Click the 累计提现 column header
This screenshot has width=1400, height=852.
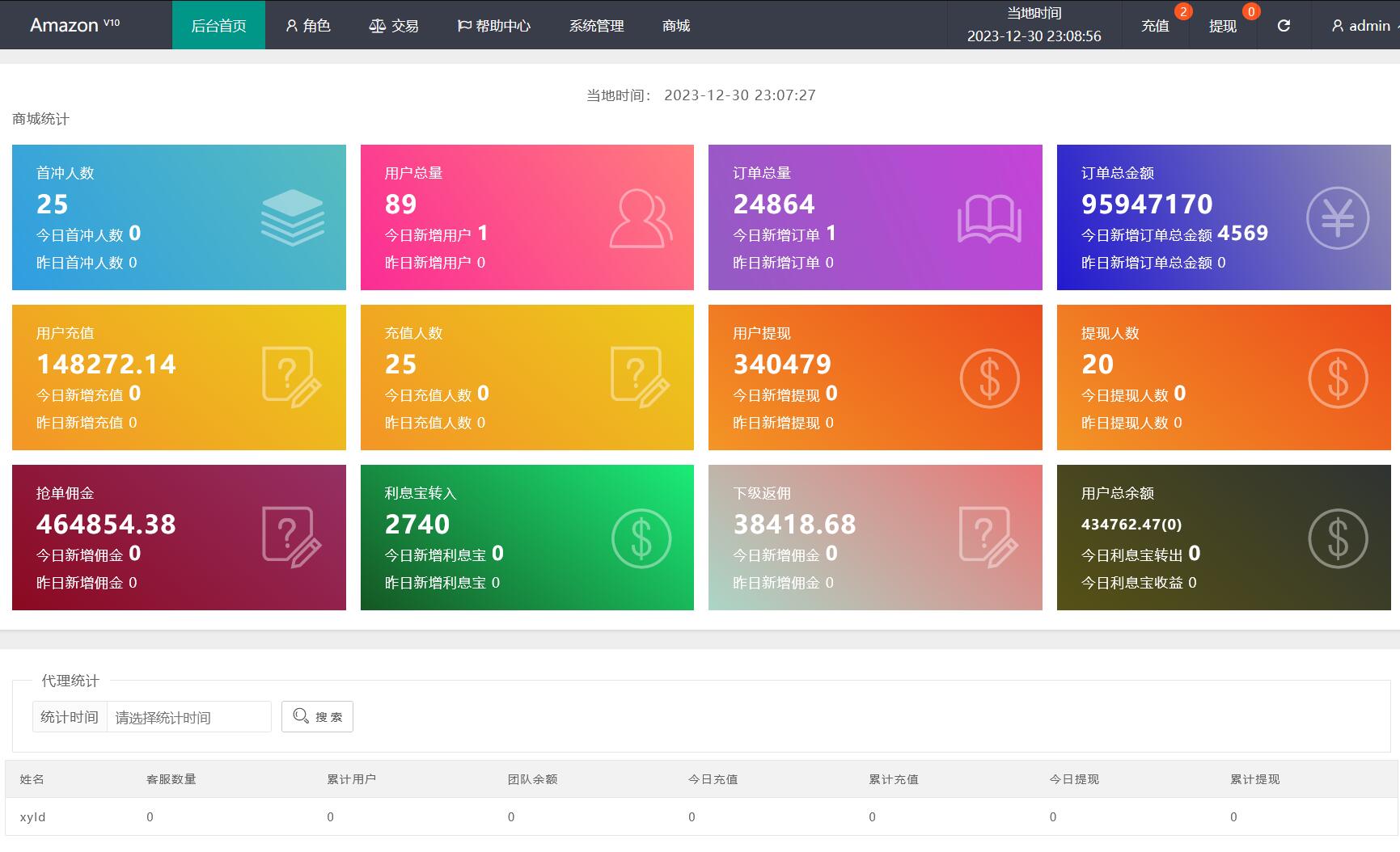coord(1255,779)
